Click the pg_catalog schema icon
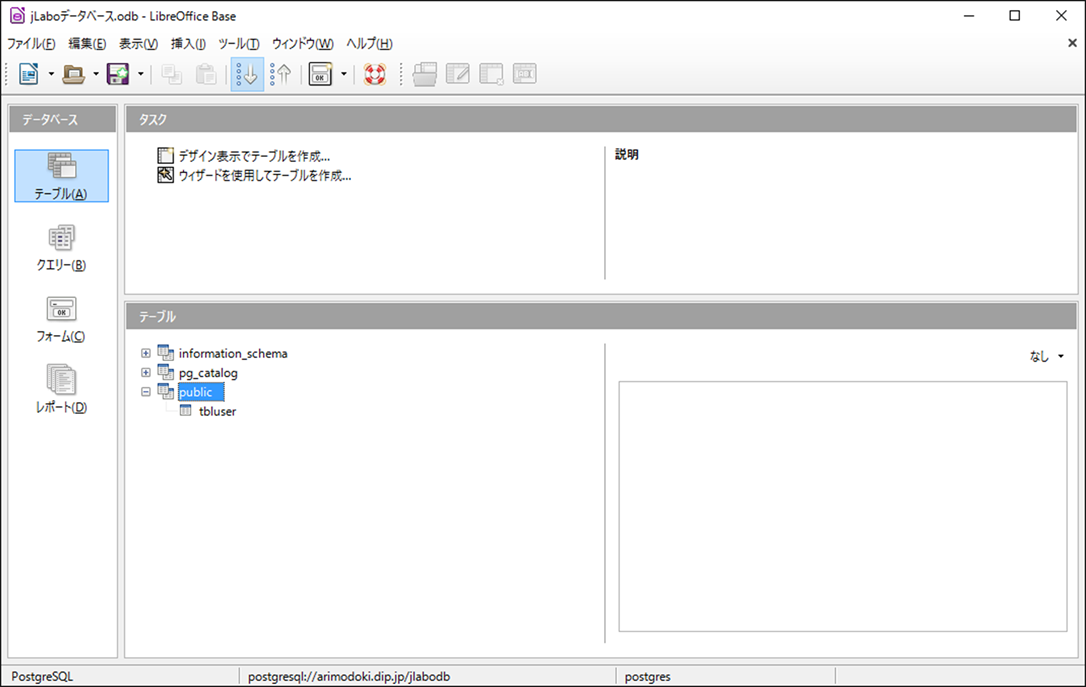Image resolution: width=1086 pixels, height=687 pixels. pyautogui.click(x=166, y=372)
